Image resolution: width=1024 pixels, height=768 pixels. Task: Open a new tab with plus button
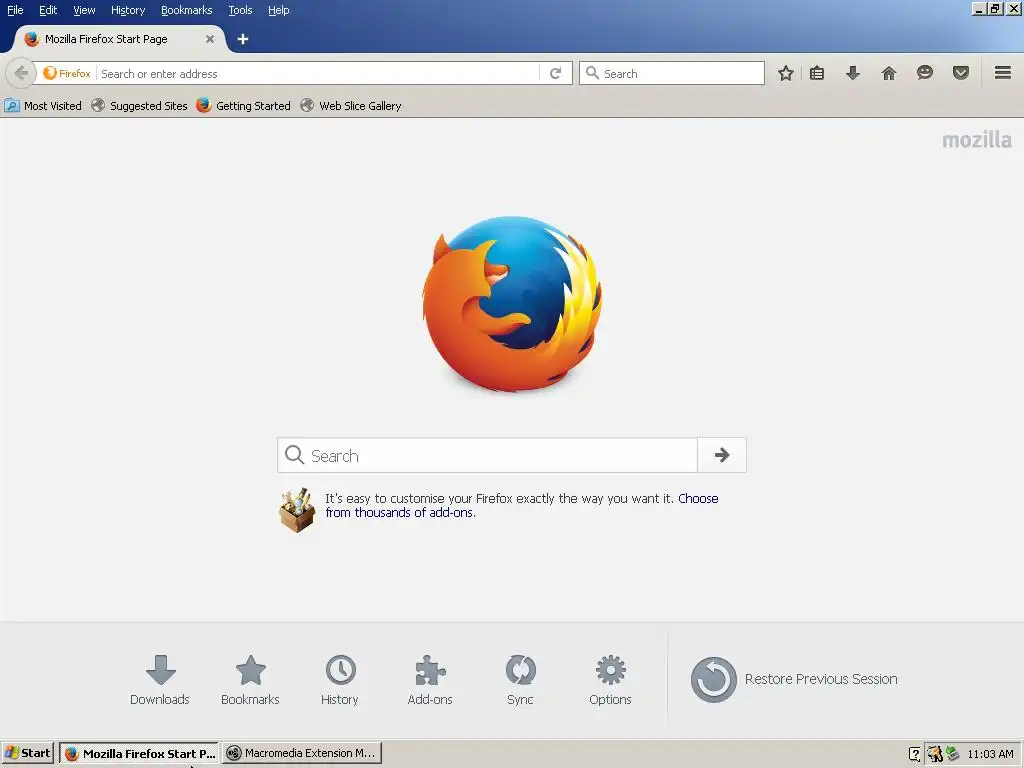coord(243,39)
